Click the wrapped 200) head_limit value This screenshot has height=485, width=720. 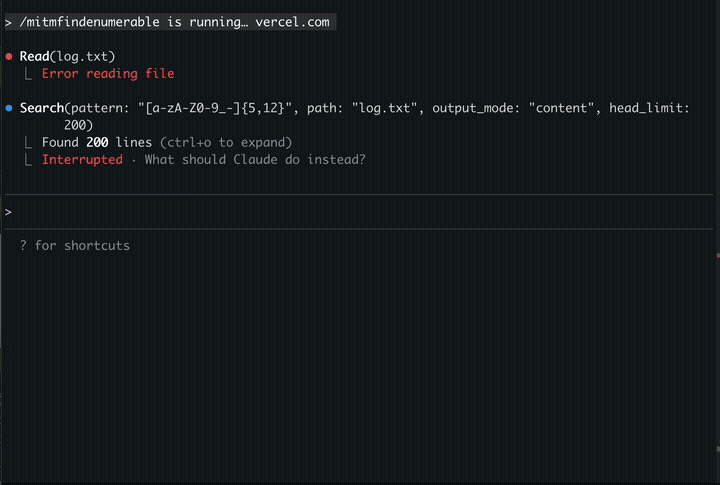[78, 125]
